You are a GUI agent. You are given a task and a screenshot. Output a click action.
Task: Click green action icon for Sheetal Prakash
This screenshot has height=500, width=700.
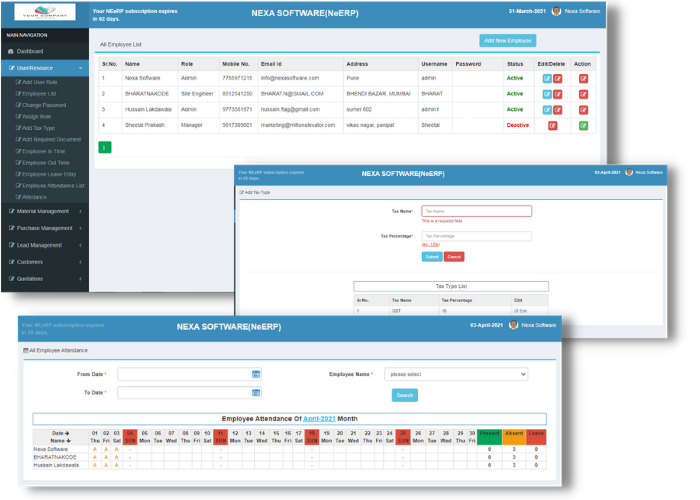coord(583,125)
